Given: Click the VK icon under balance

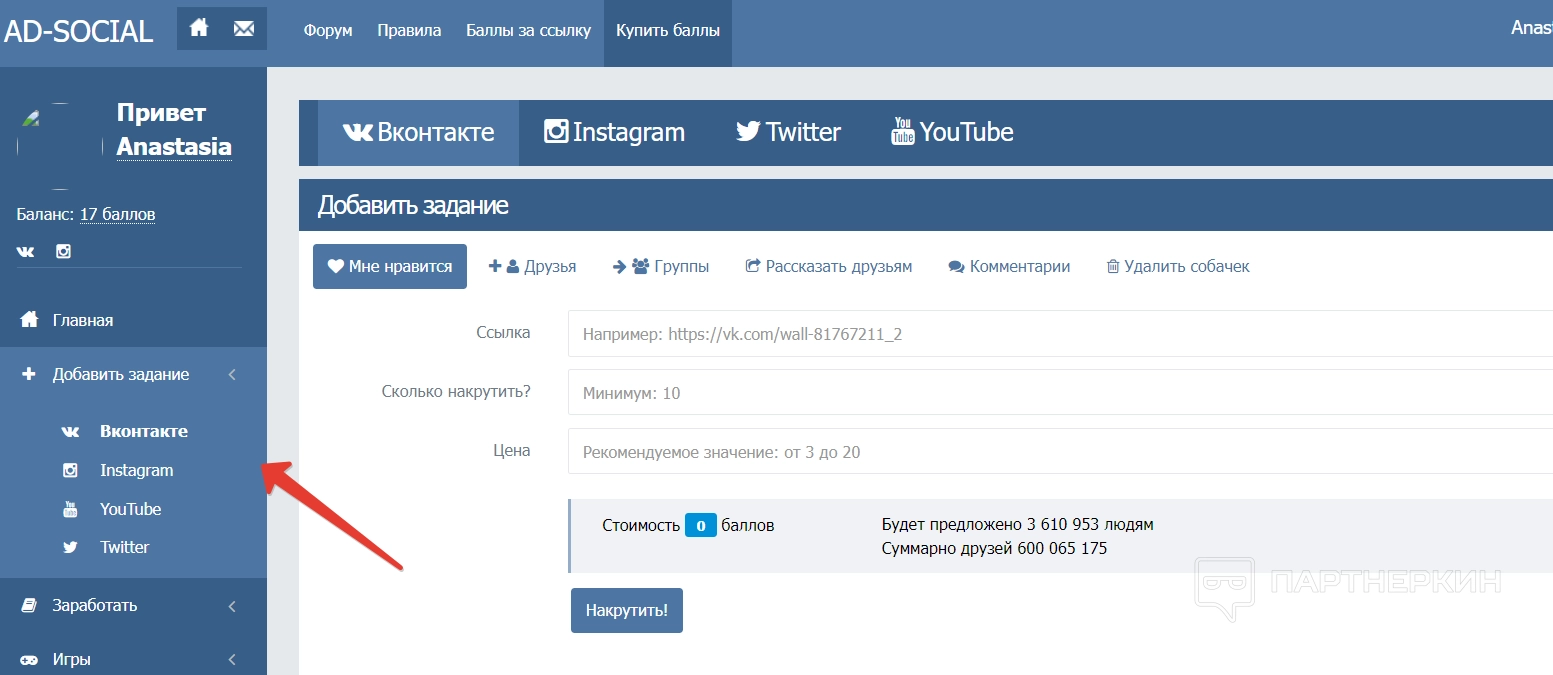Looking at the screenshot, I should [x=26, y=251].
